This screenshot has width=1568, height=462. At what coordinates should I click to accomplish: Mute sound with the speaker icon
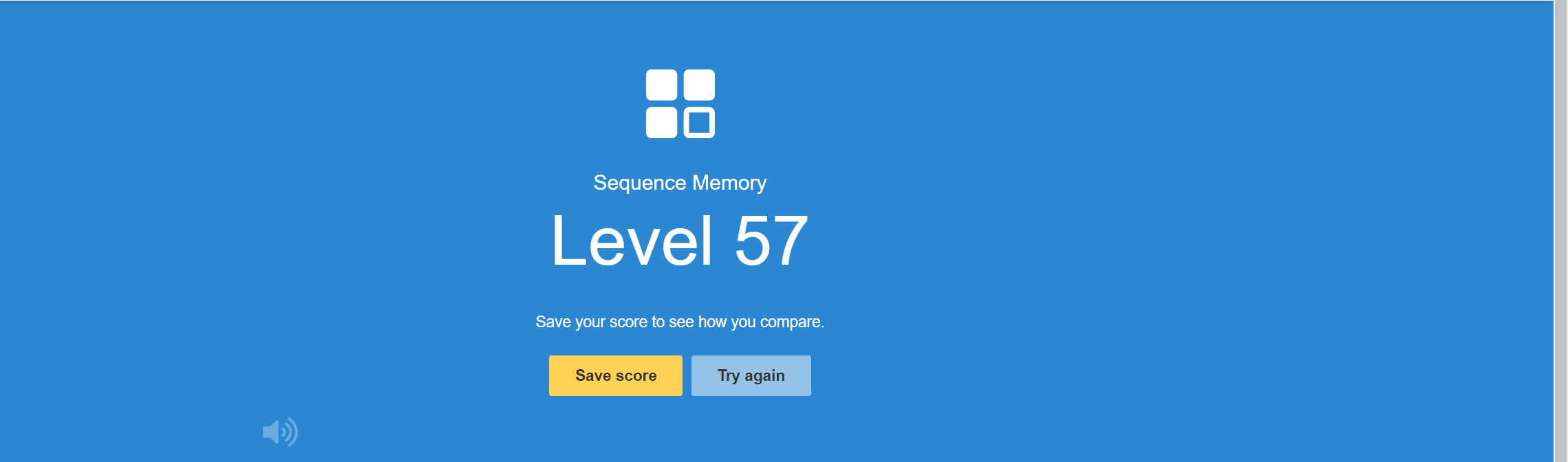279,432
